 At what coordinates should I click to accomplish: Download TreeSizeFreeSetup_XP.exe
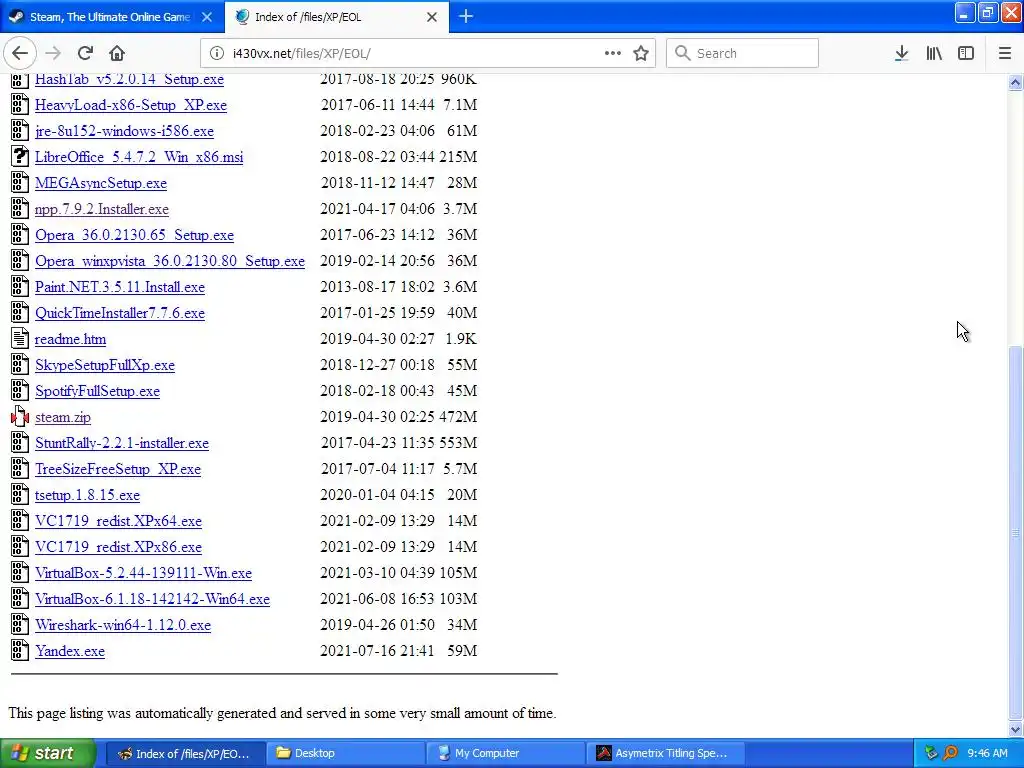point(118,470)
